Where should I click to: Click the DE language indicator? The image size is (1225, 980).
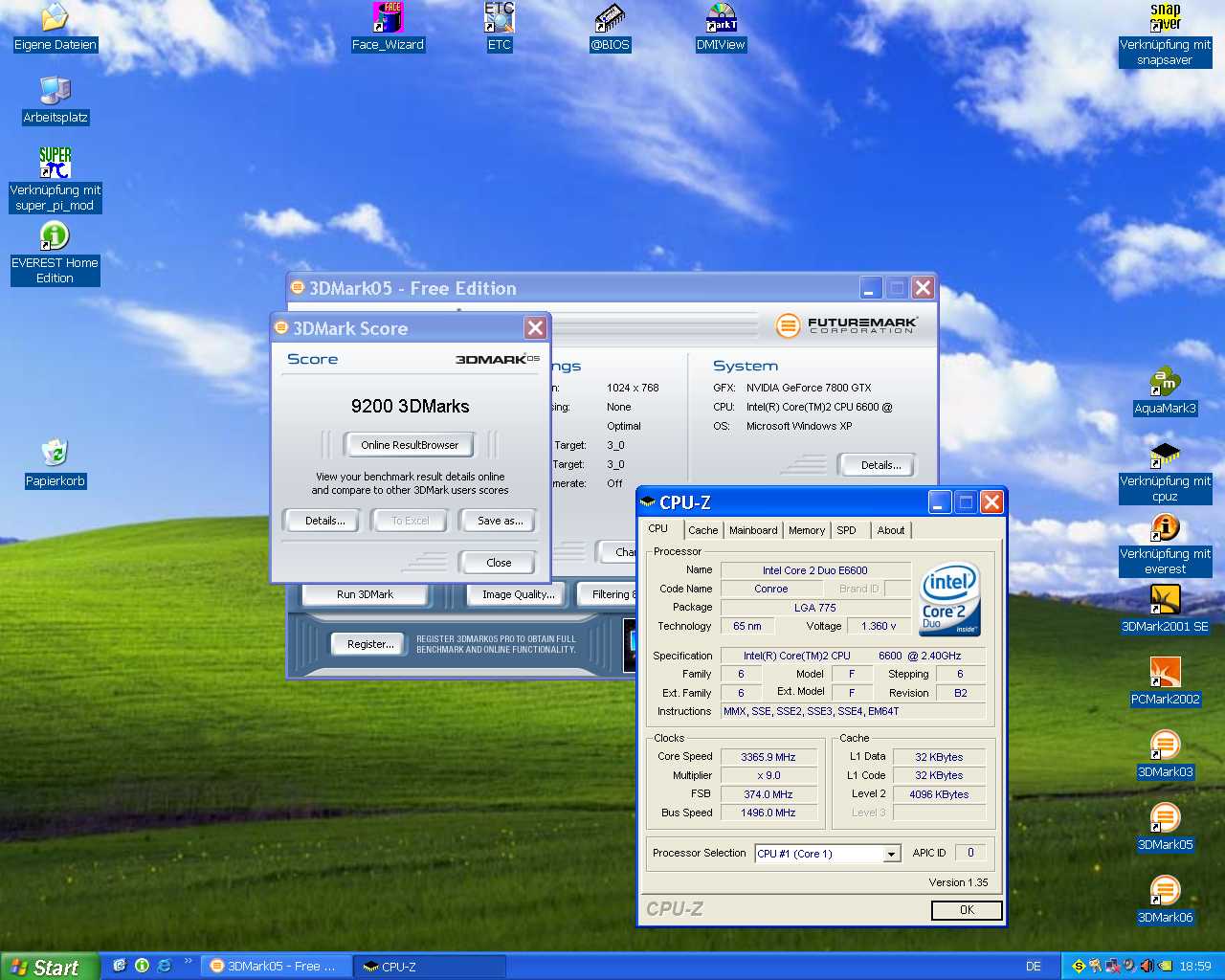[x=1034, y=967]
